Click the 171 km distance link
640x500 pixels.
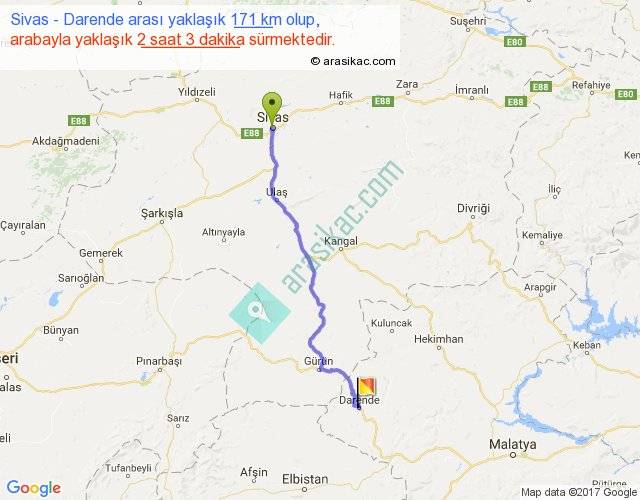(252, 20)
